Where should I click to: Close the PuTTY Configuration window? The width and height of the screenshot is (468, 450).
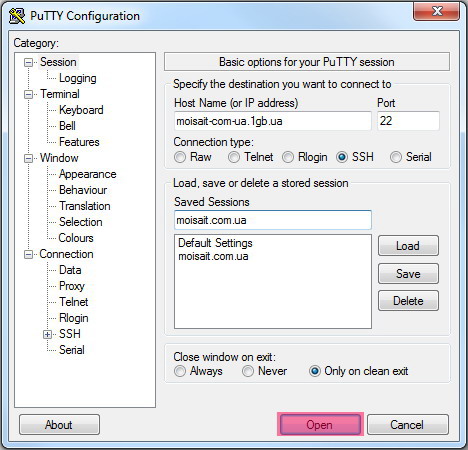click(437, 11)
